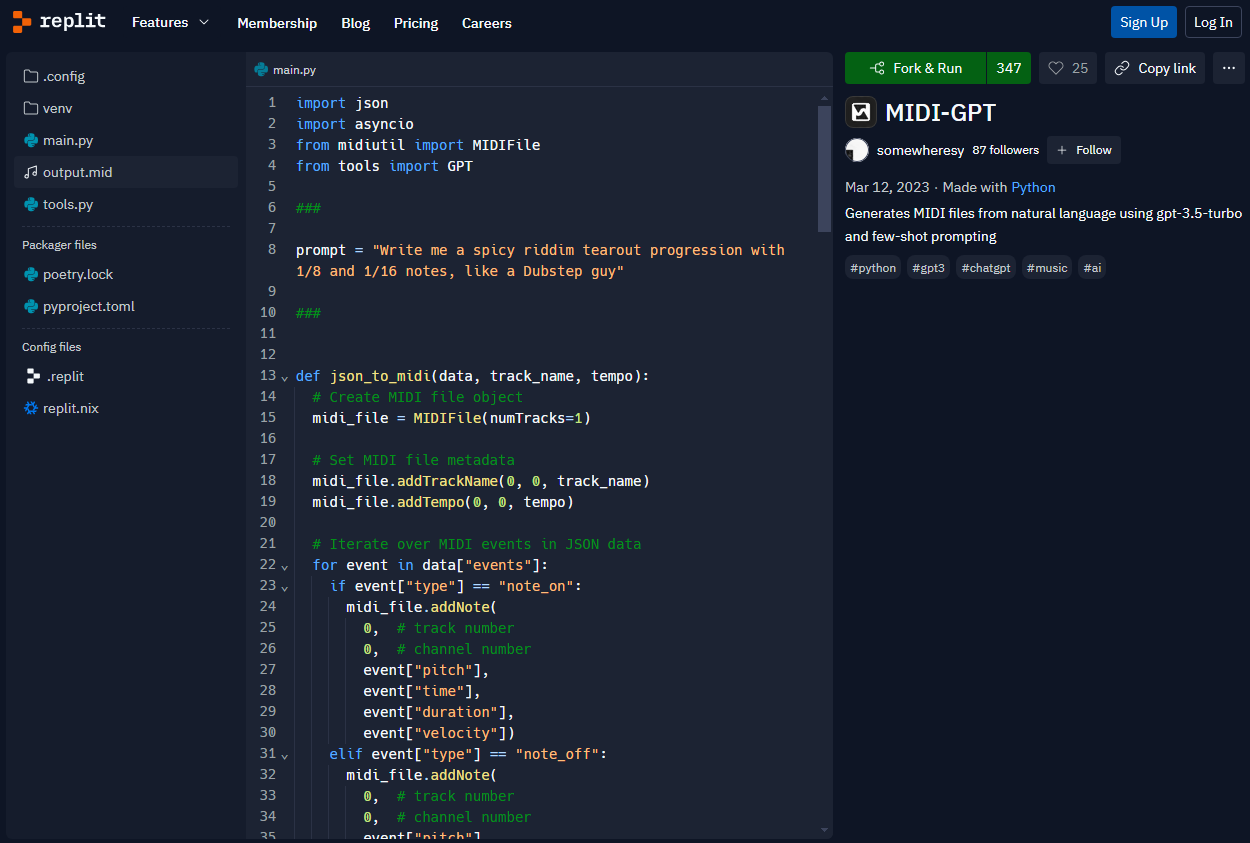This screenshot has height=843, width=1250.
Task: Click line number 8 in the gutter
Action: pyautogui.click(x=272, y=249)
